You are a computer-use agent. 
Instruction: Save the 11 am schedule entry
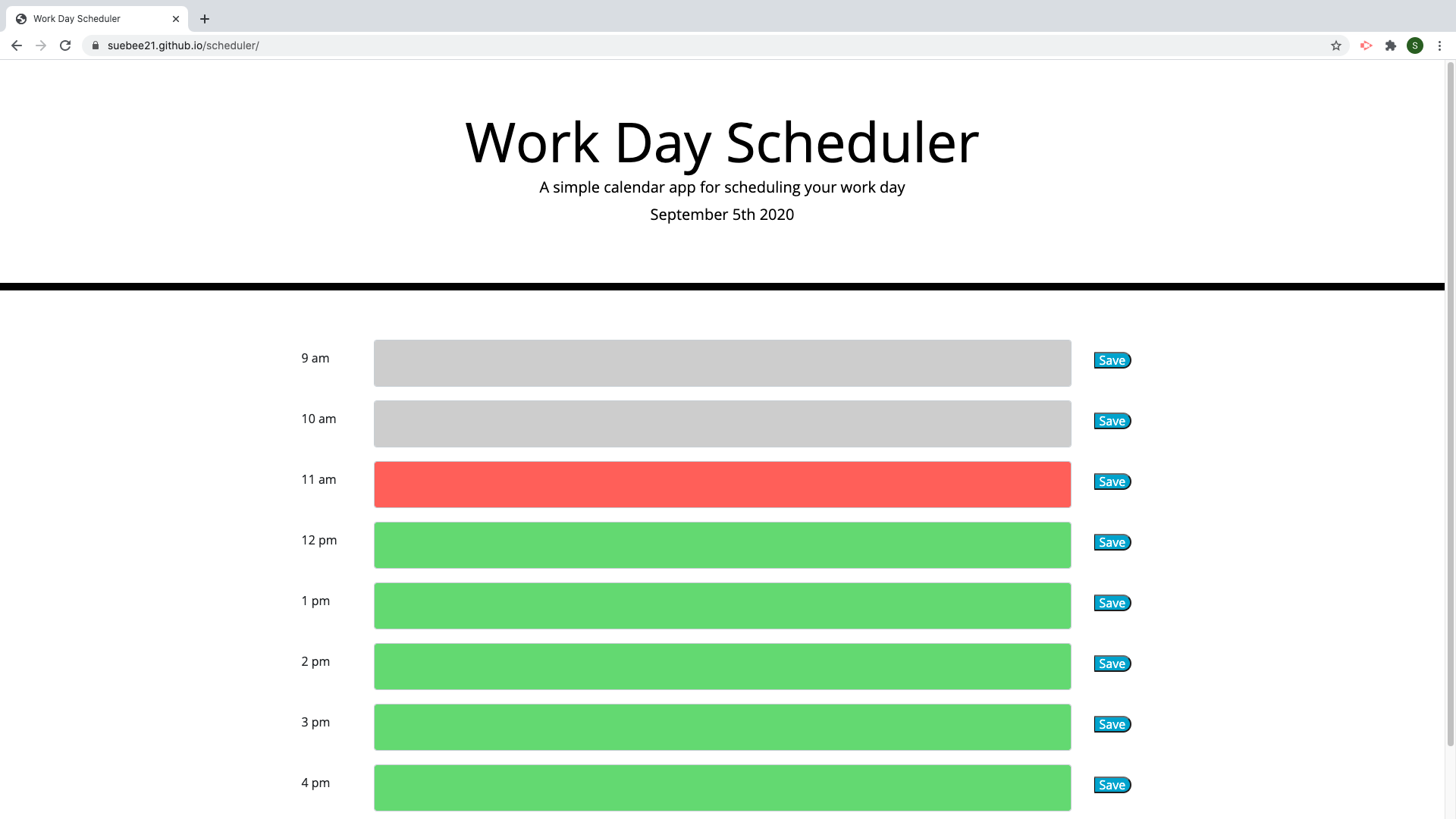click(1112, 482)
